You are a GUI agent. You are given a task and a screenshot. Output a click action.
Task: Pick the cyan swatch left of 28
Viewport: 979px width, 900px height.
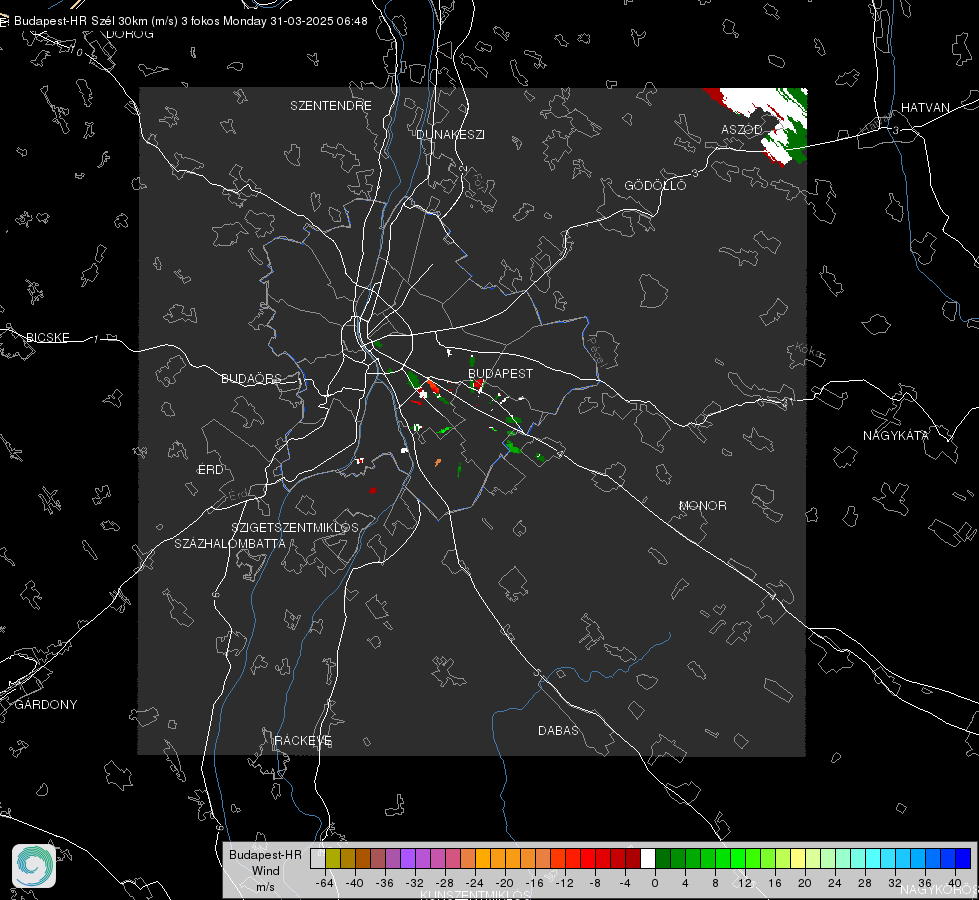pos(858,858)
